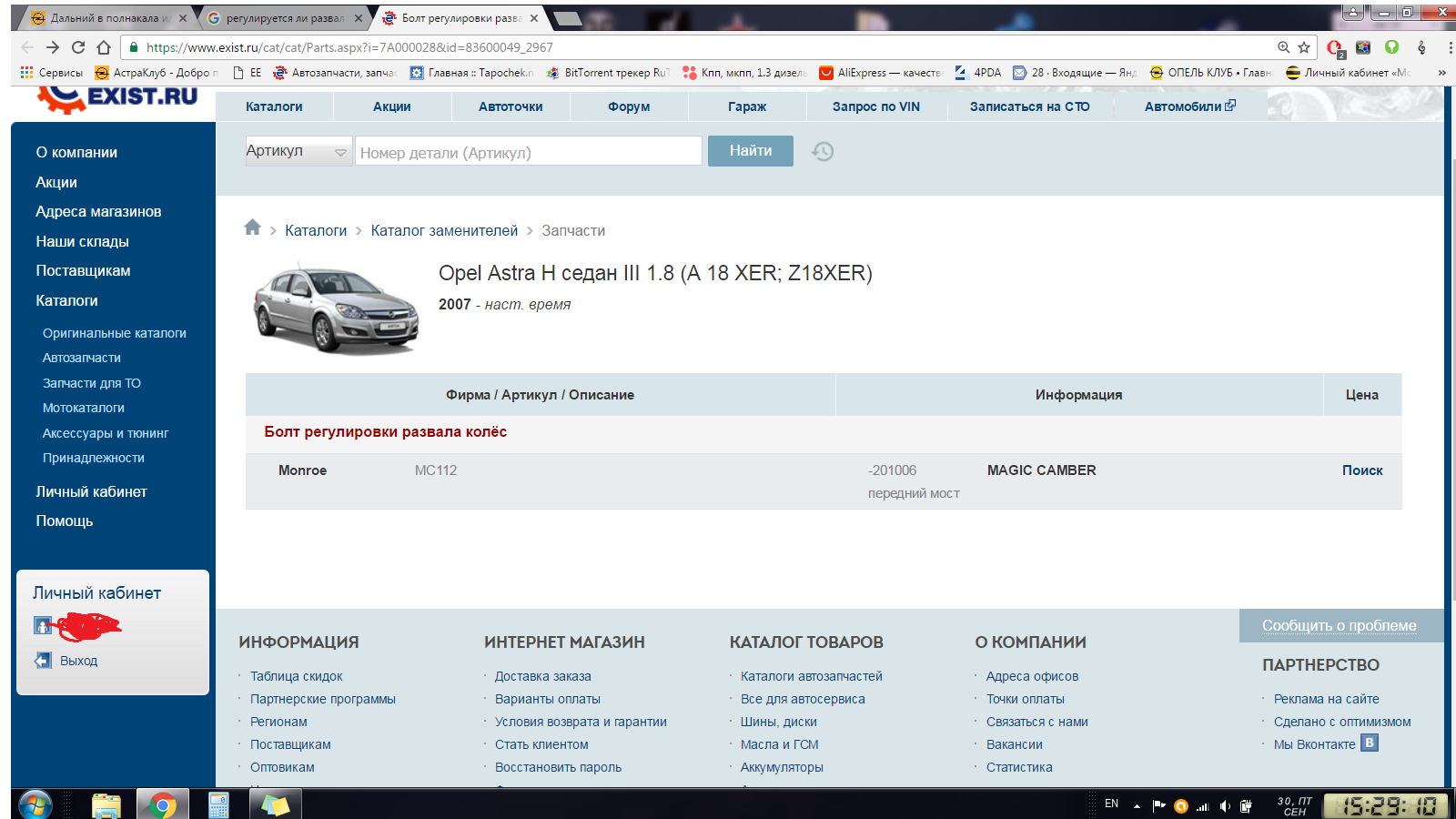Open the VKontakte B icon

(x=1370, y=743)
